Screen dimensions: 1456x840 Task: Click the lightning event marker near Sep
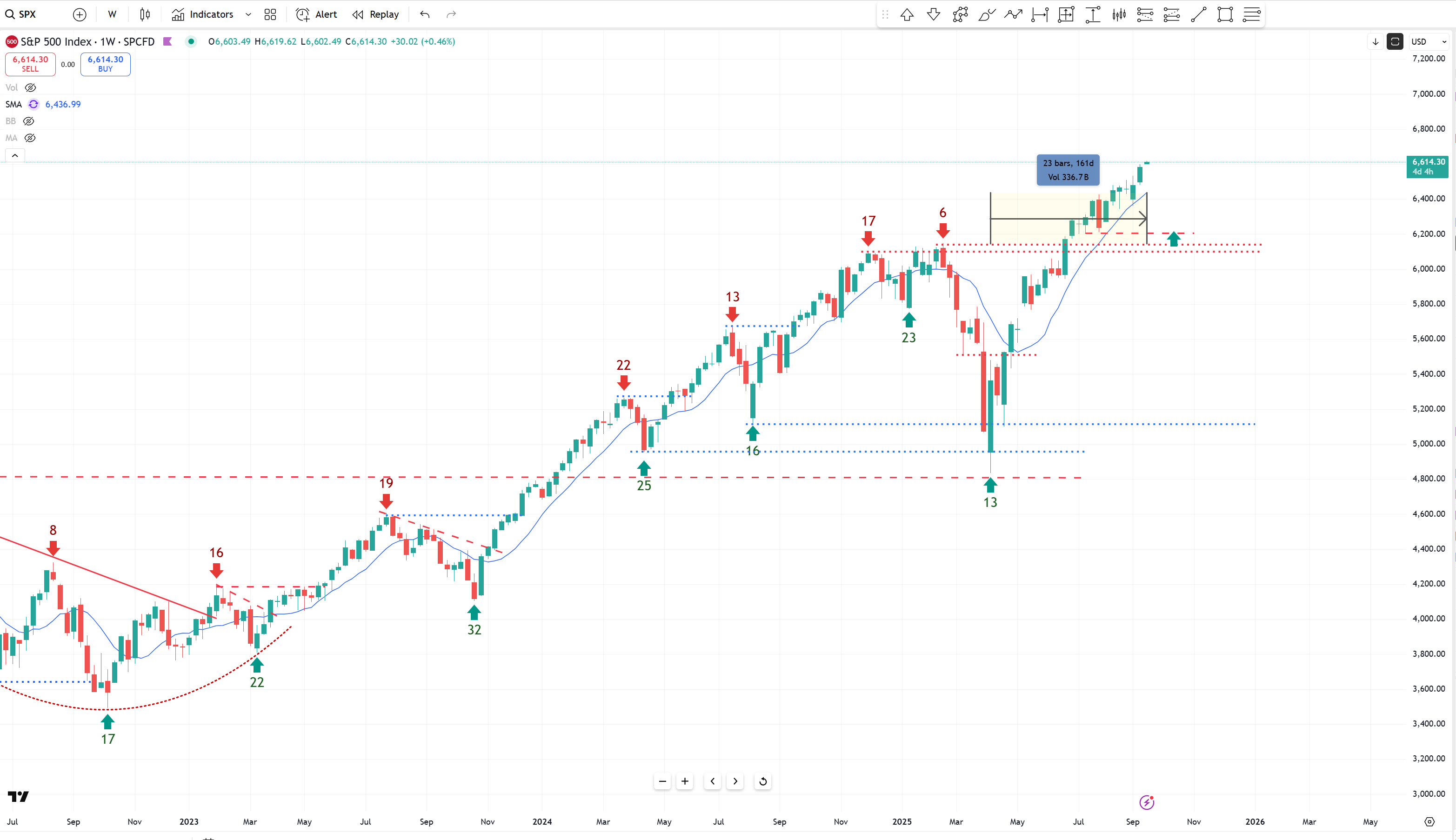tap(1147, 802)
